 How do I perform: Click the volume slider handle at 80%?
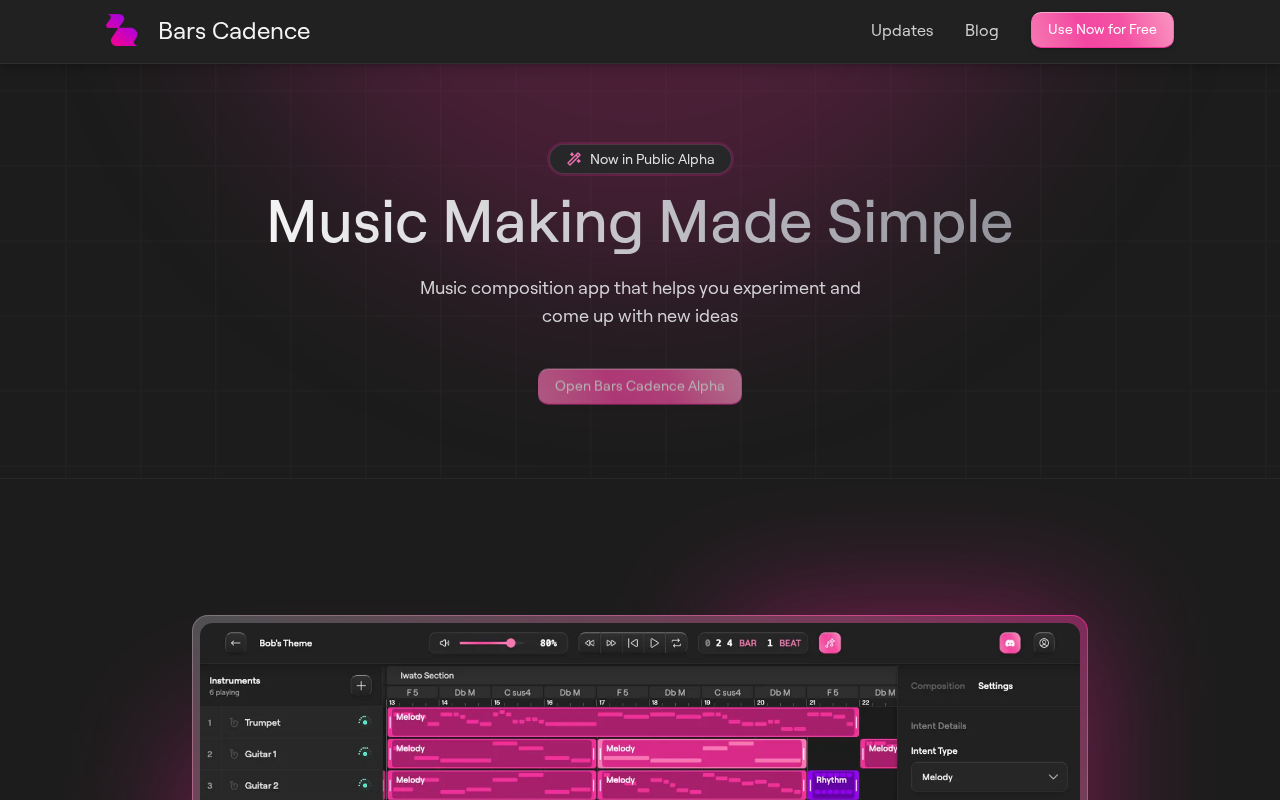click(511, 643)
